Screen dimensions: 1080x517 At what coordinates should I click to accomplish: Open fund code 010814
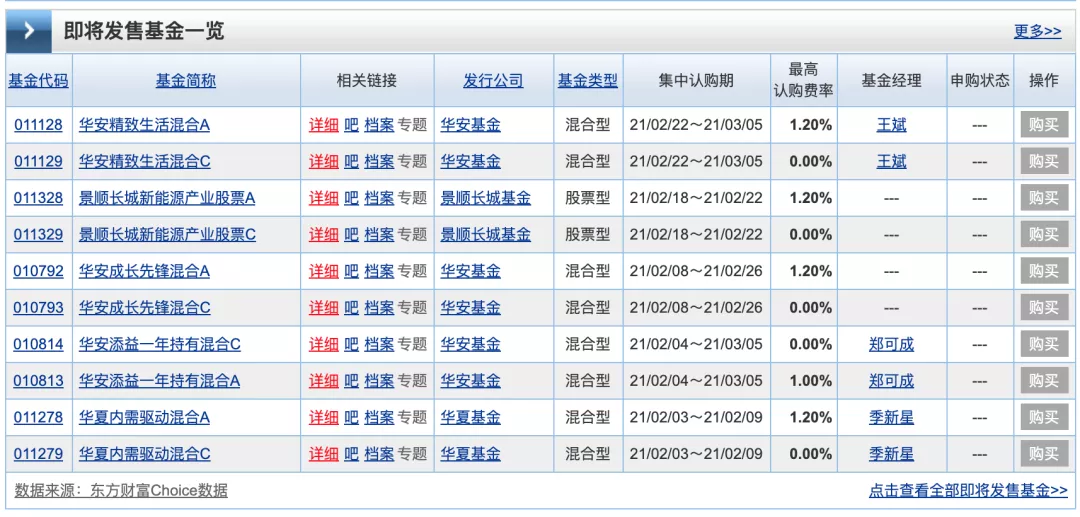[x=38, y=344]
